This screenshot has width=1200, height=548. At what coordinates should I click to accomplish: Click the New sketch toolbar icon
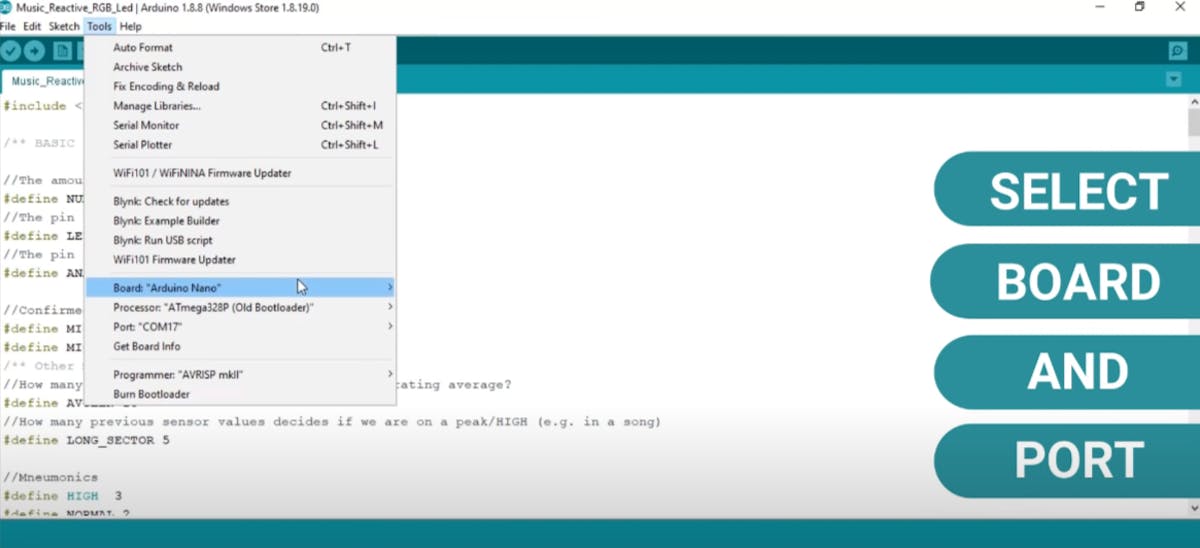coord(63,51)
